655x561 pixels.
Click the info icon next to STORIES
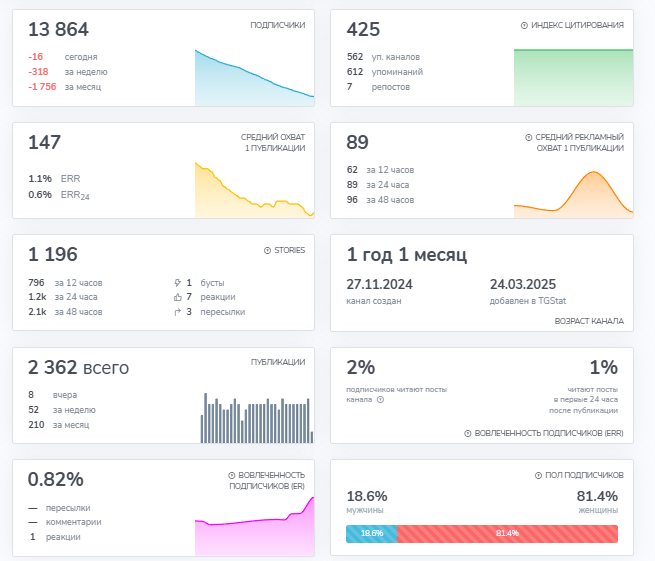click(267, 250)
